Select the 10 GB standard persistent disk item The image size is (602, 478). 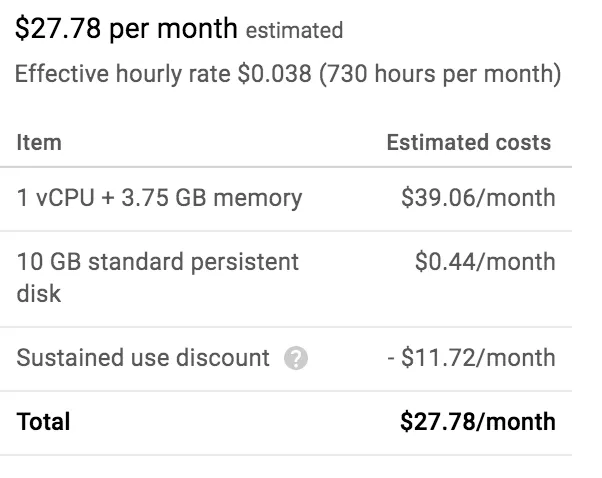coord(157,278)
